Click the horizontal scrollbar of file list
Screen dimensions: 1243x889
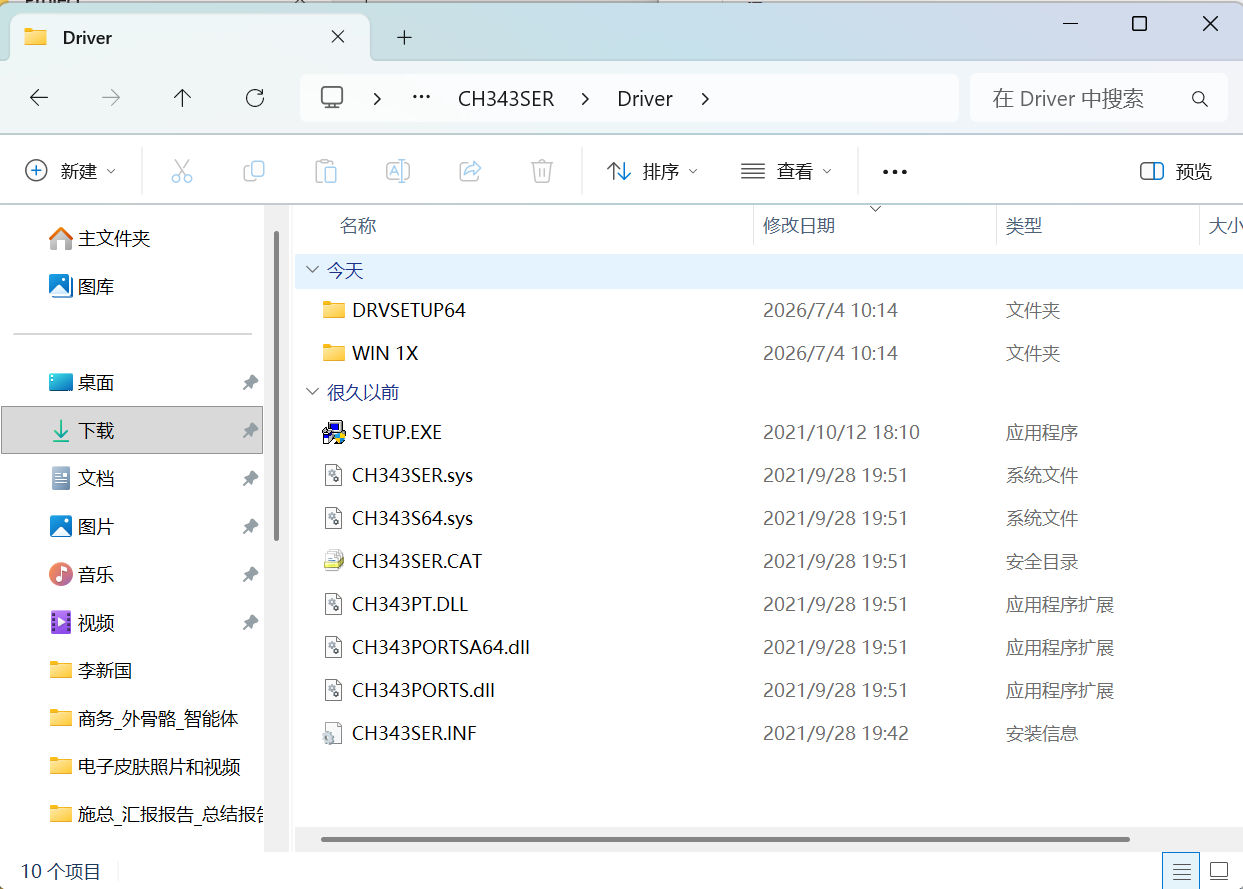(x=725, y=839)
